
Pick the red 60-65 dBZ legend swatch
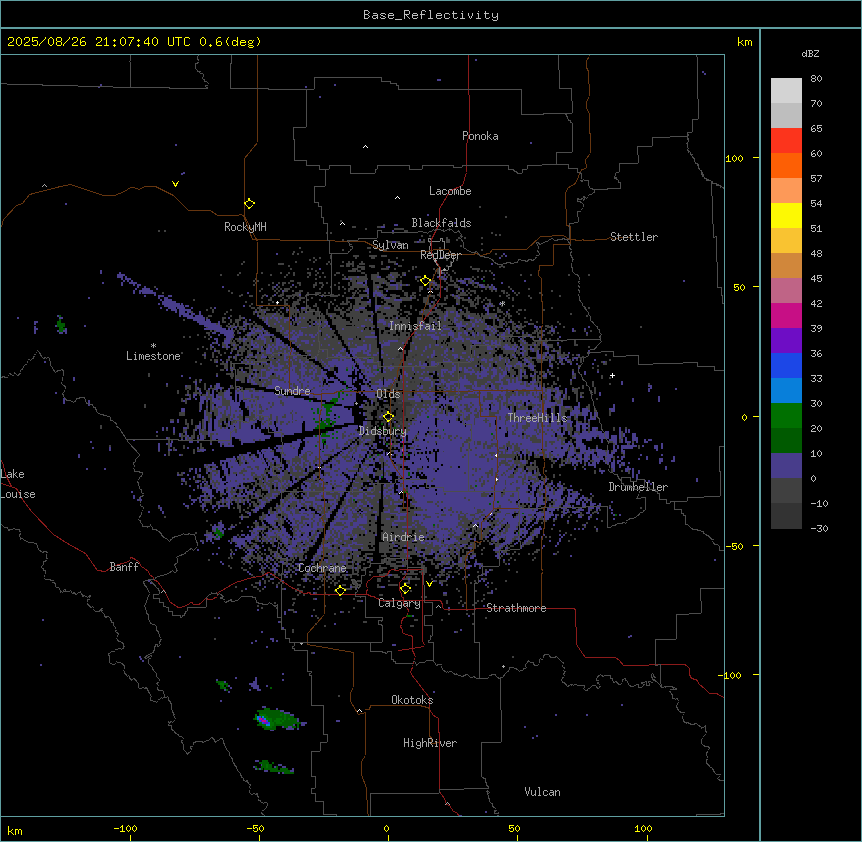point(786,141)
